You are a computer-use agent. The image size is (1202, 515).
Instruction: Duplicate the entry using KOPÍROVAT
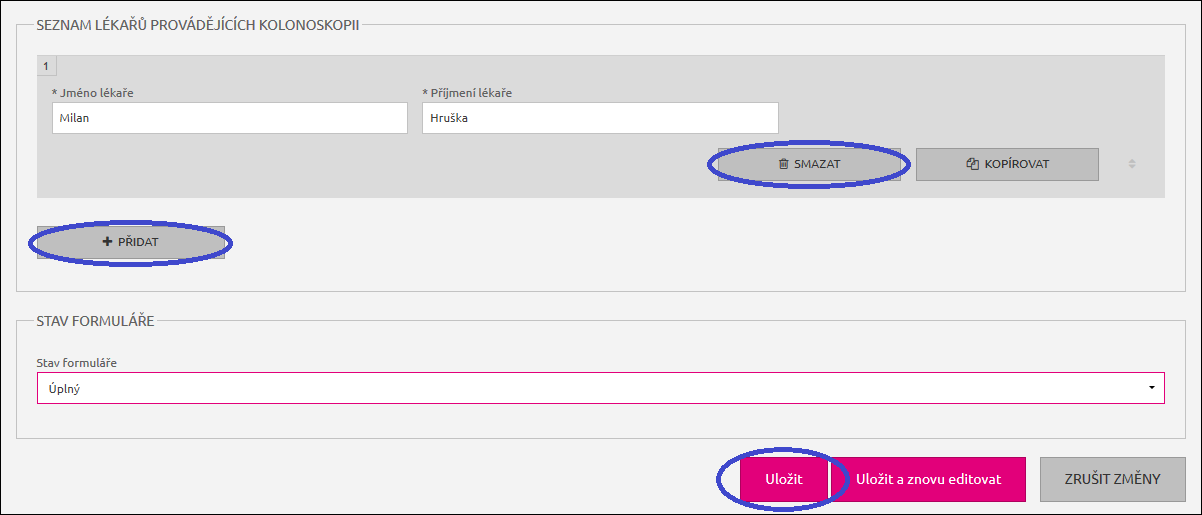[1007, 164]
